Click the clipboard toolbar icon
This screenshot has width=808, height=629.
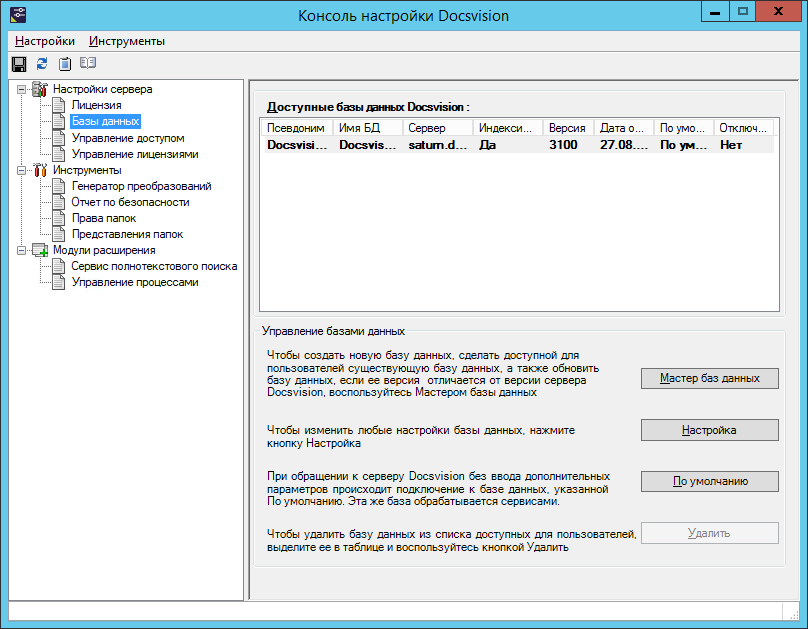pyautogui.click(x=64, y=64)
